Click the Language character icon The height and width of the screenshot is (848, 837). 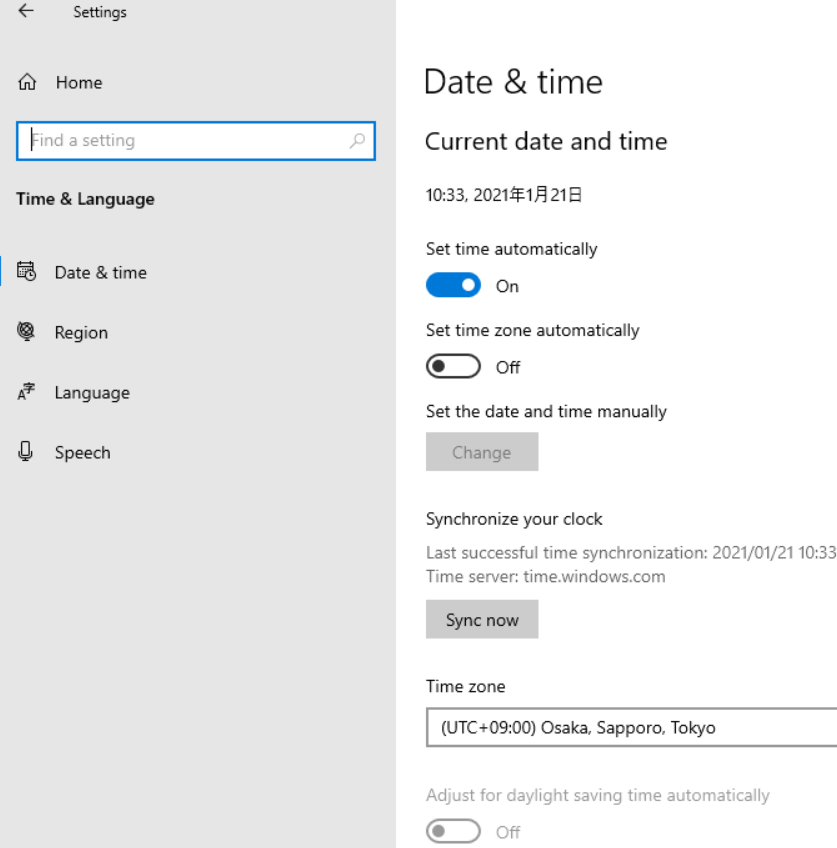(x=27, y=393)
